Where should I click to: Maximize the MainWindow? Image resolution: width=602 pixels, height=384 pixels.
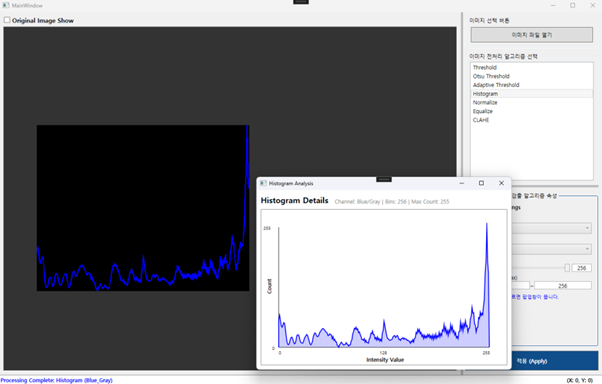pos(573,5)
